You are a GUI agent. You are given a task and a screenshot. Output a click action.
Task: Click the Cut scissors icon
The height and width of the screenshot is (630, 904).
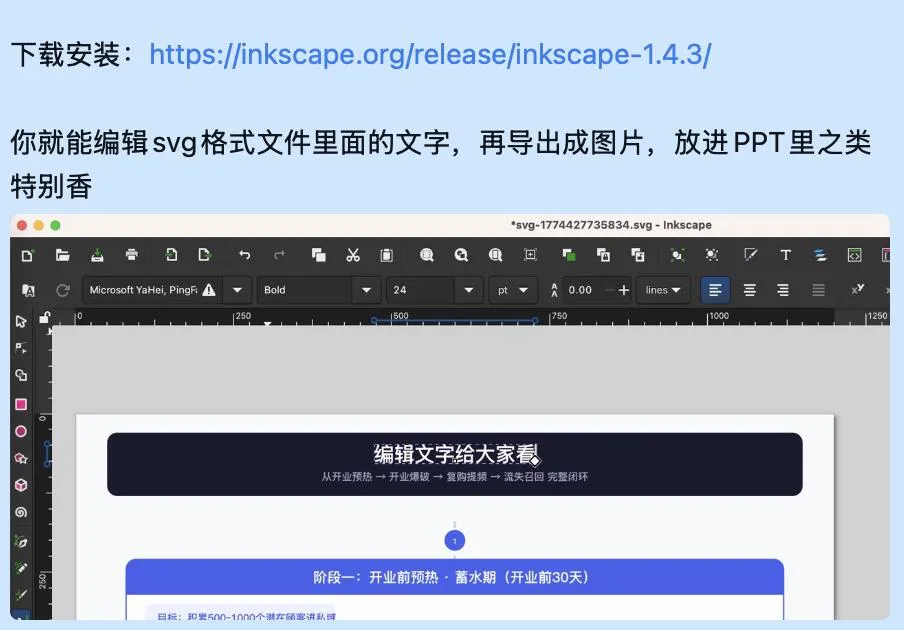click(x=353, y=255)
